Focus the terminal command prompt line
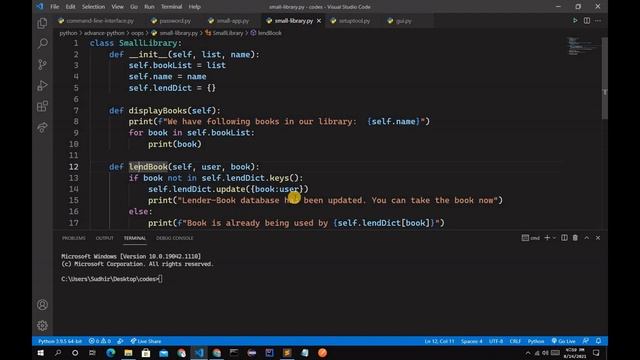 tap(111, 279)
